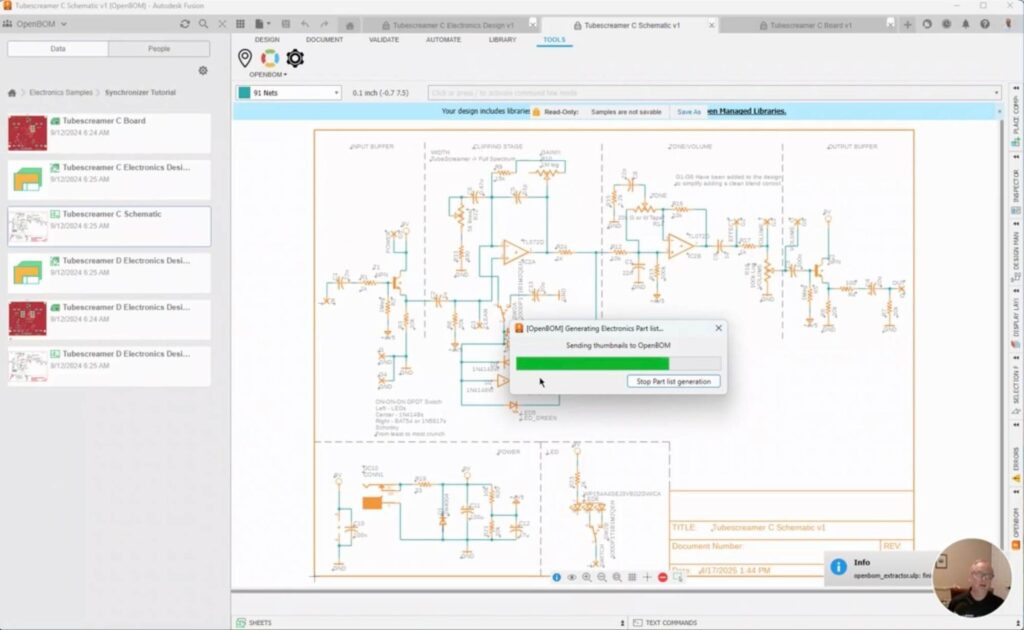The image size is (1024, 630).
Task: Open the LIBRARY ribbon tab
Action: pyautogui.click(x=502, y=40)
